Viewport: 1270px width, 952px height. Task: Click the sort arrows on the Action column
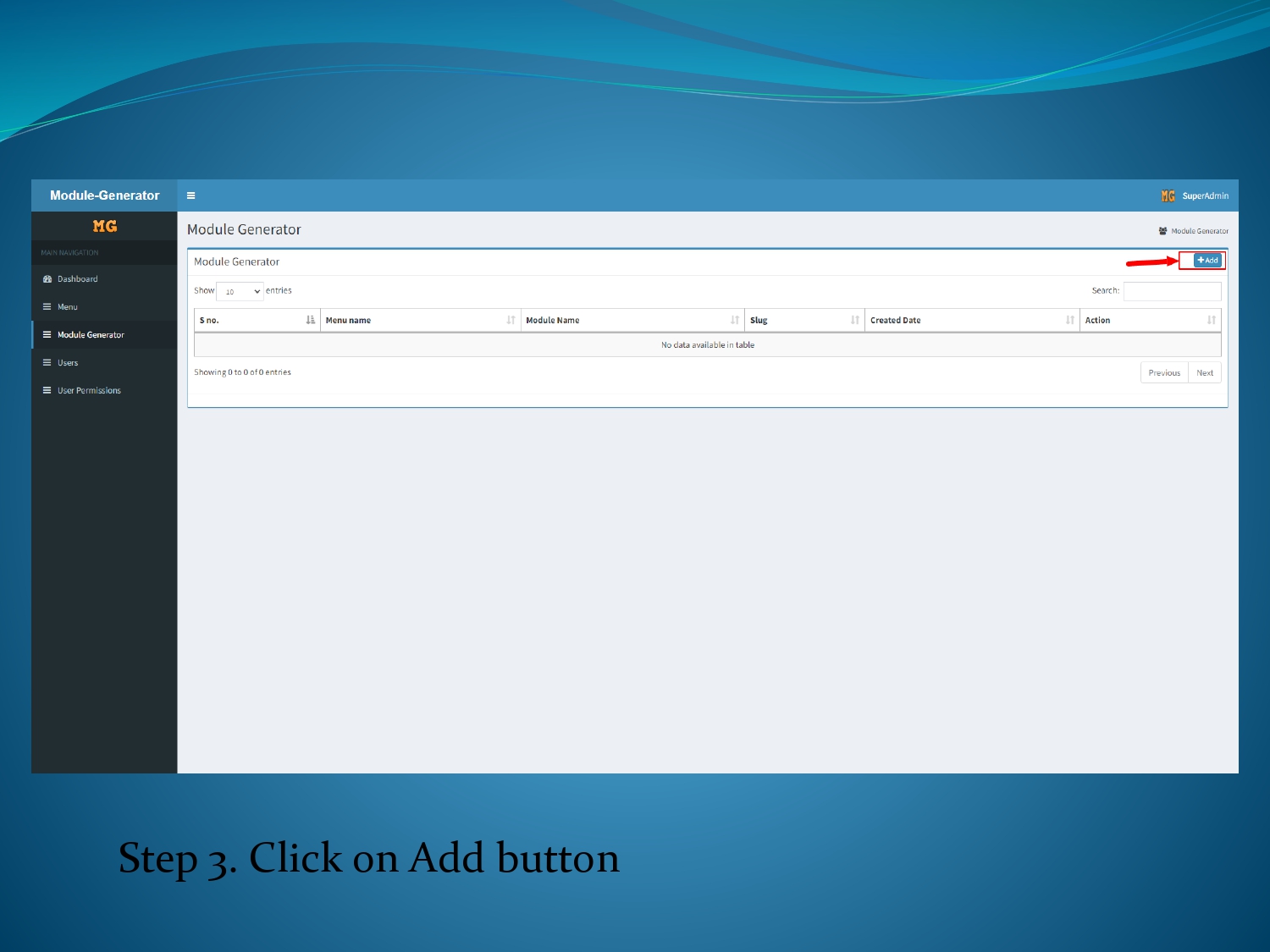tap(1211, 320)
